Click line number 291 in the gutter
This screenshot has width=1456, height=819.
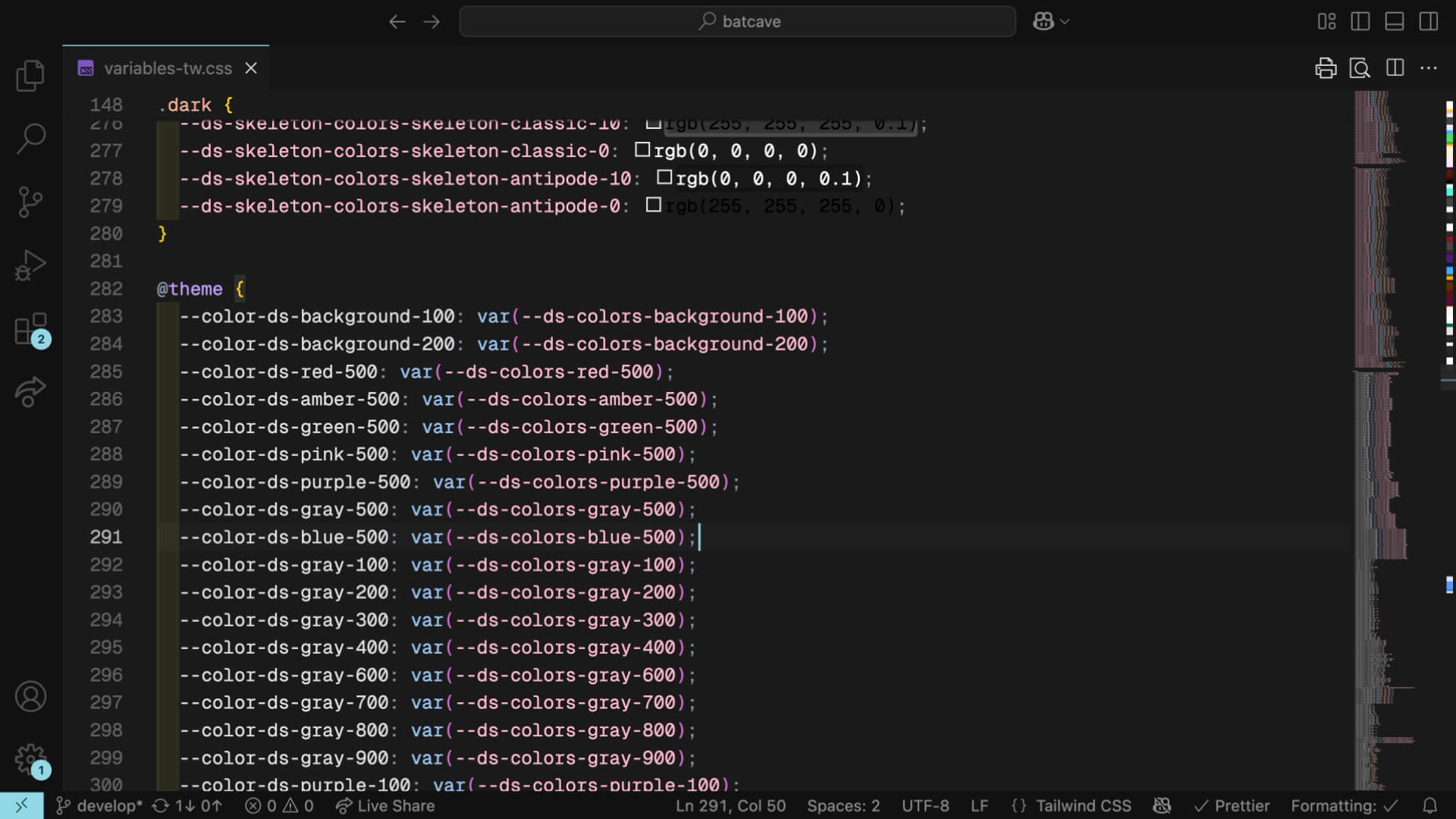106,537
